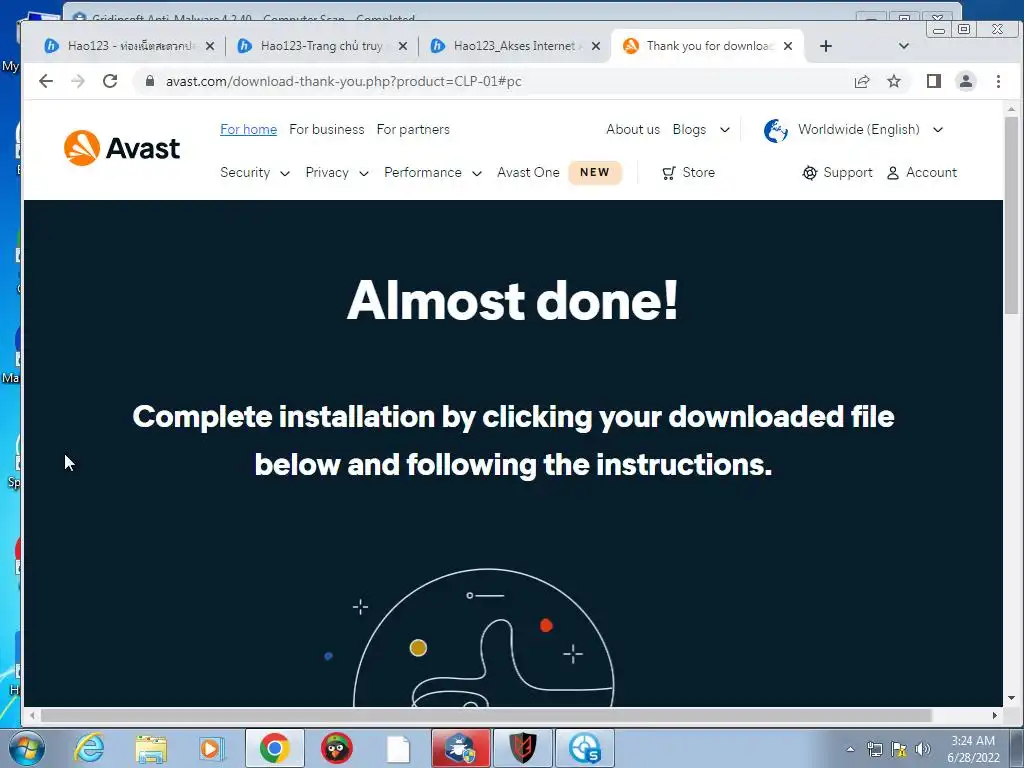
Task: Open the About us link
Action: 633,129
